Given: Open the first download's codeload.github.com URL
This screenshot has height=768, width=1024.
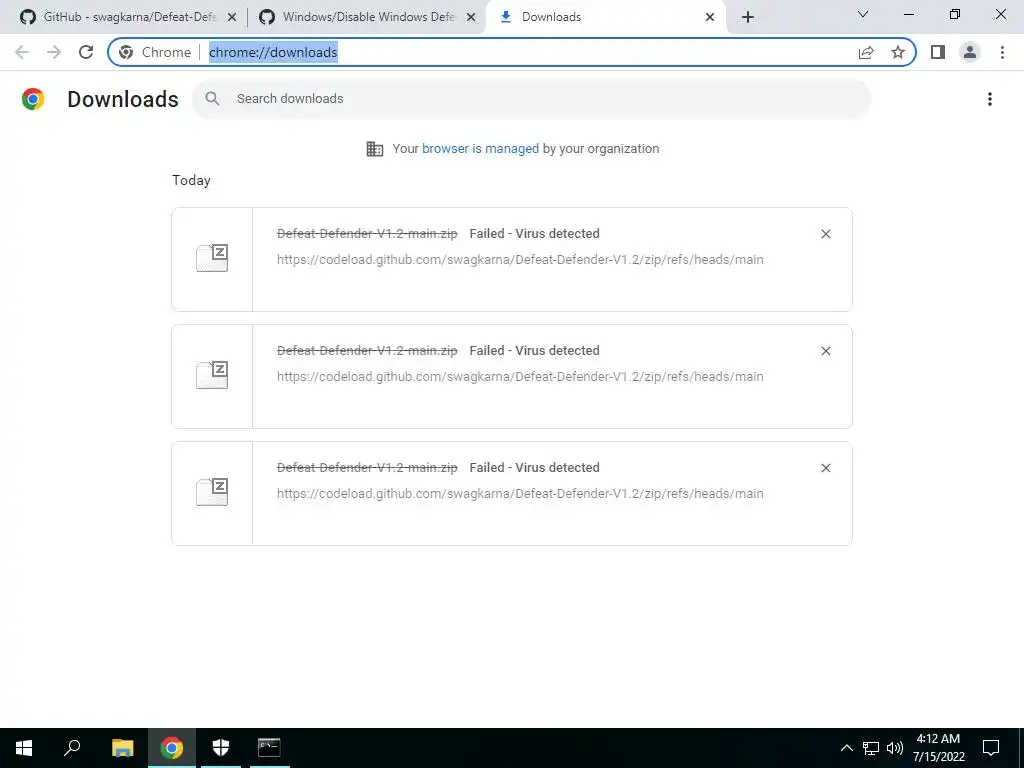Looking at the screenshot, I should pyautogui.click(x=520, y=260).
